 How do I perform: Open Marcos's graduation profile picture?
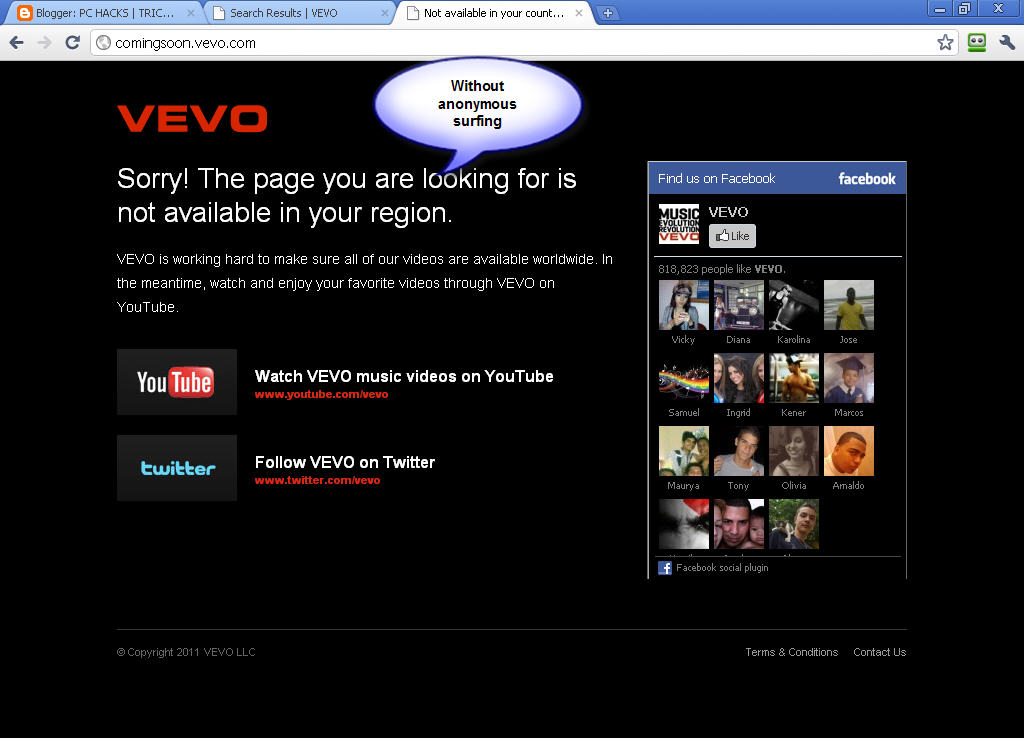click(x=848, y=378)
